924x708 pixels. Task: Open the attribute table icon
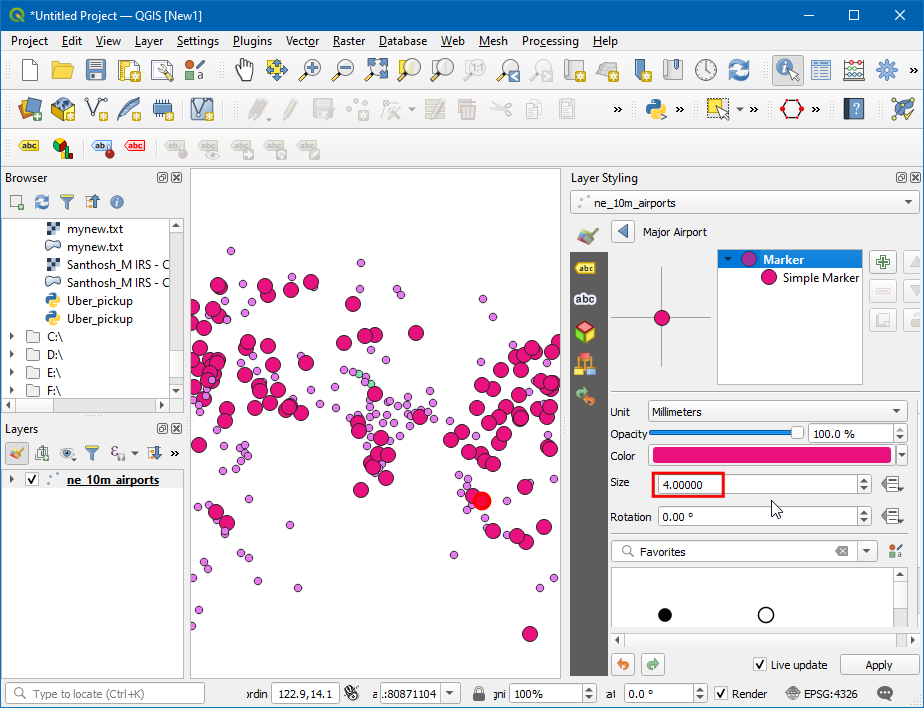821,70
